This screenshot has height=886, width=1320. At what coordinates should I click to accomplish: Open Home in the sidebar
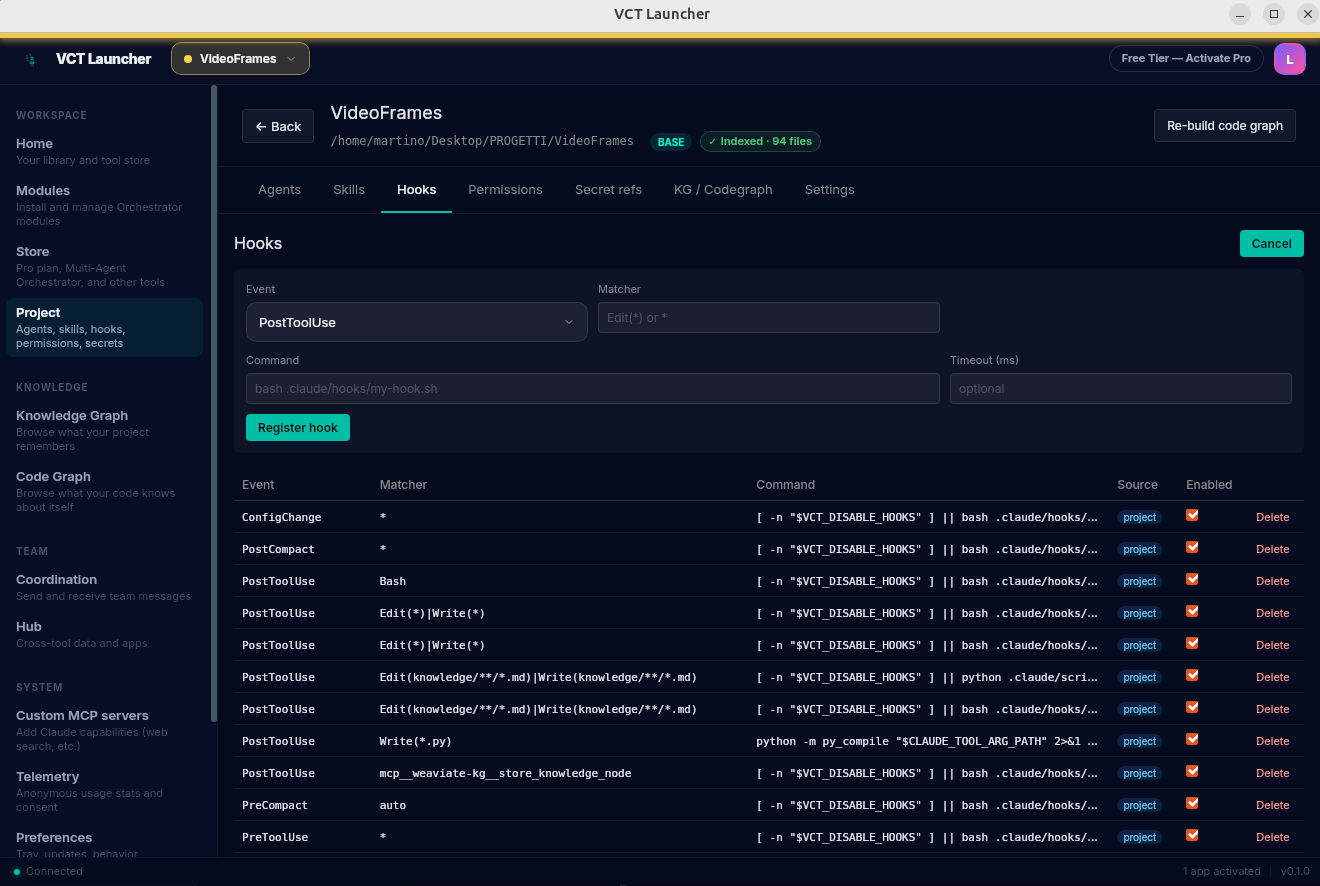[x=104, y=151]
